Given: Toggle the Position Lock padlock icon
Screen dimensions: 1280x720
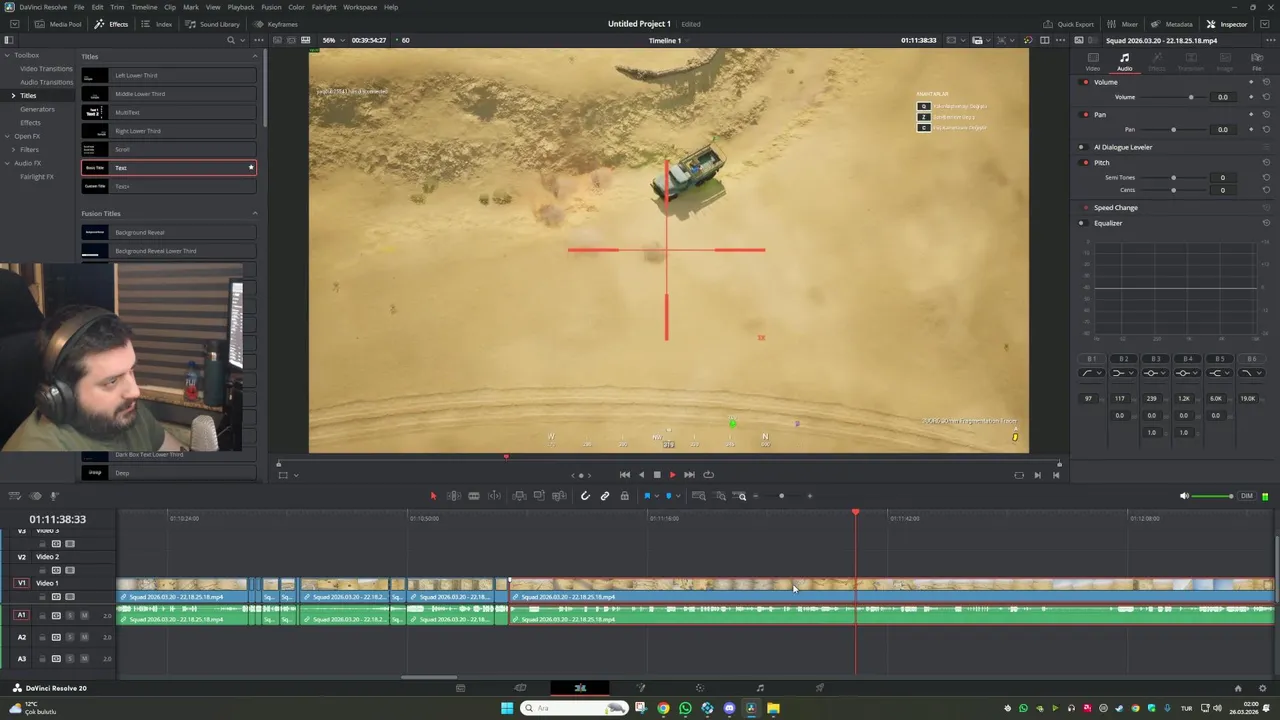Looking at the screenshot, I should (625, 496).
